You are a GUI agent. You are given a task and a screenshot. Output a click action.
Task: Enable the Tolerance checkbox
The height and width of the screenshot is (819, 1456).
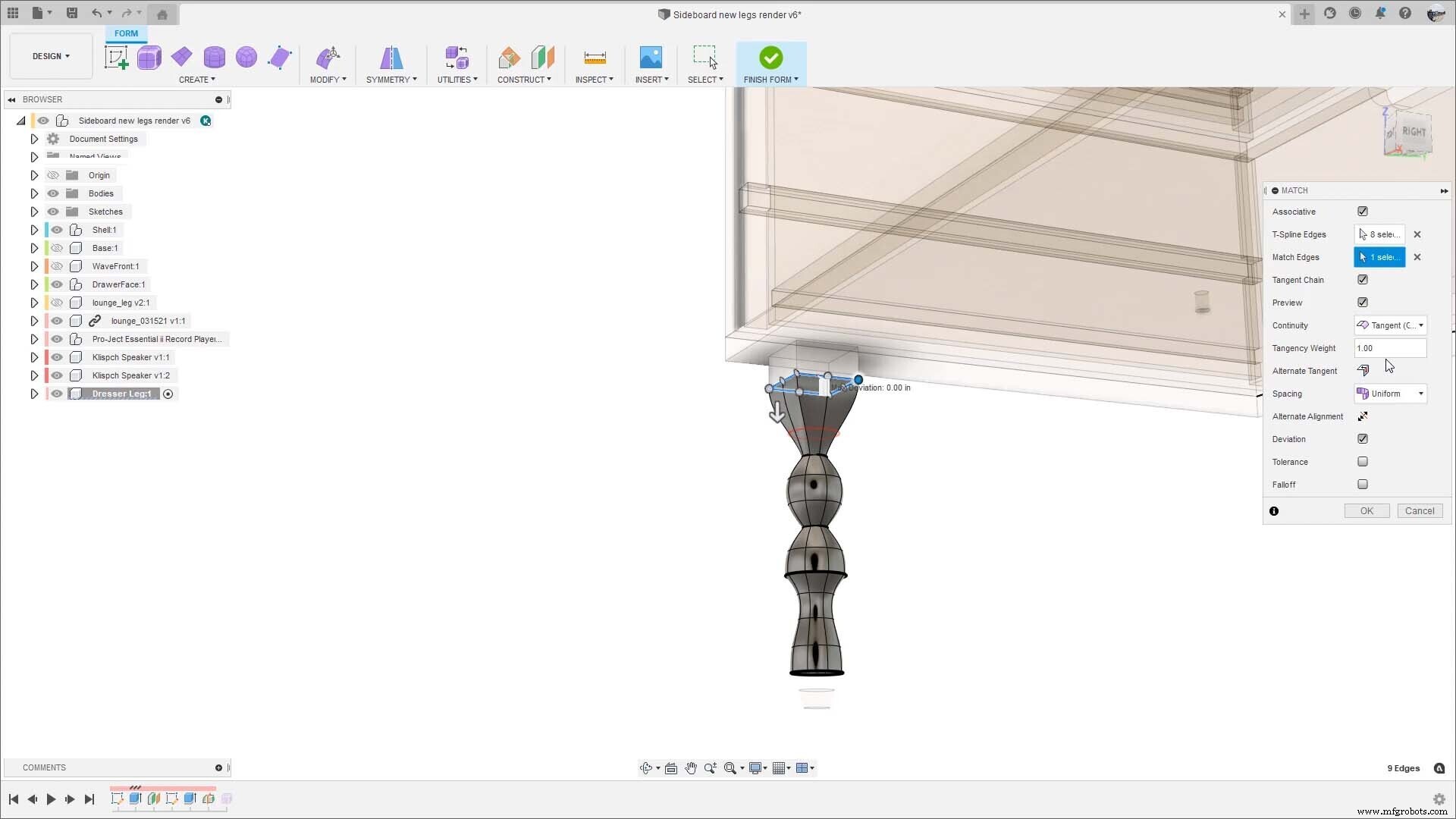point(1363,461)
